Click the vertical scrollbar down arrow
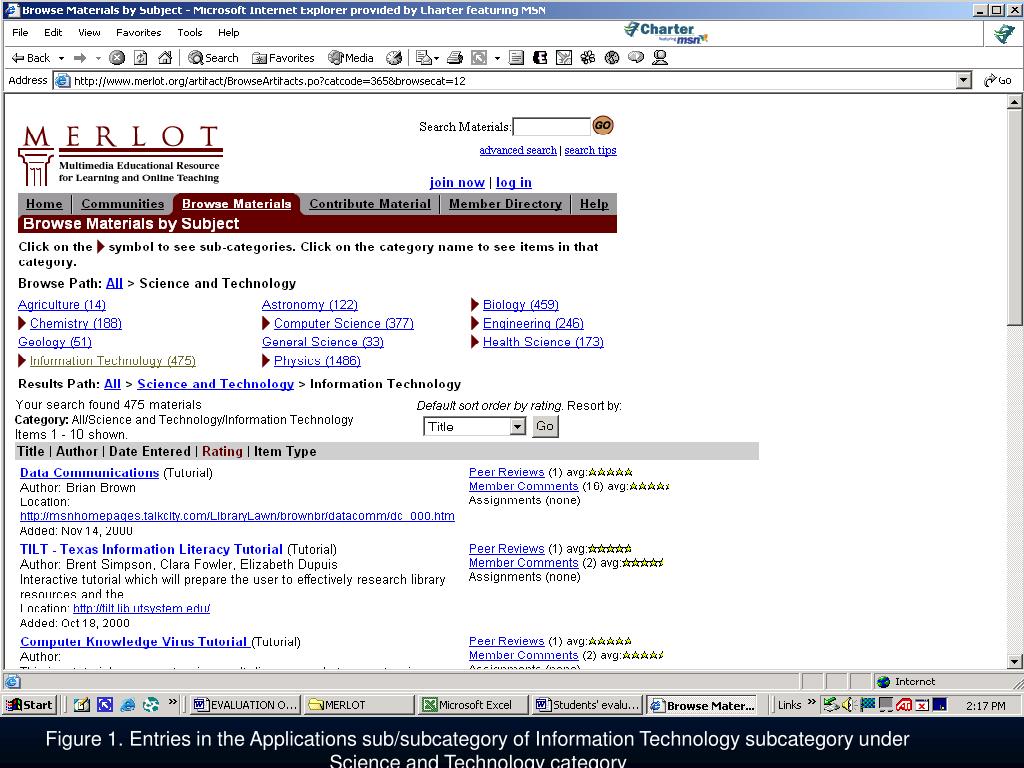Viewport: 1024px width, 768px height. [1014, 662]
